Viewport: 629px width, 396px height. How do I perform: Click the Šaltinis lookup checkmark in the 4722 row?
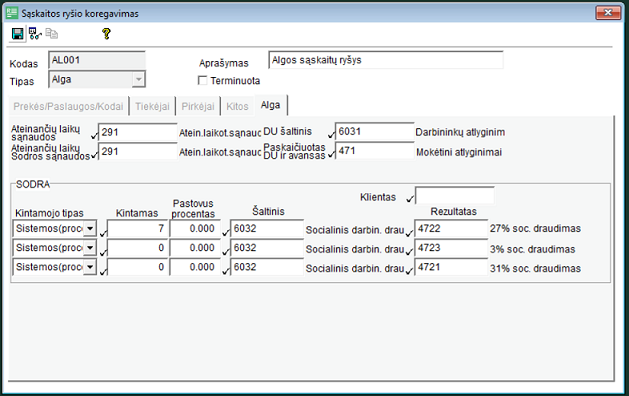point(226,232)
